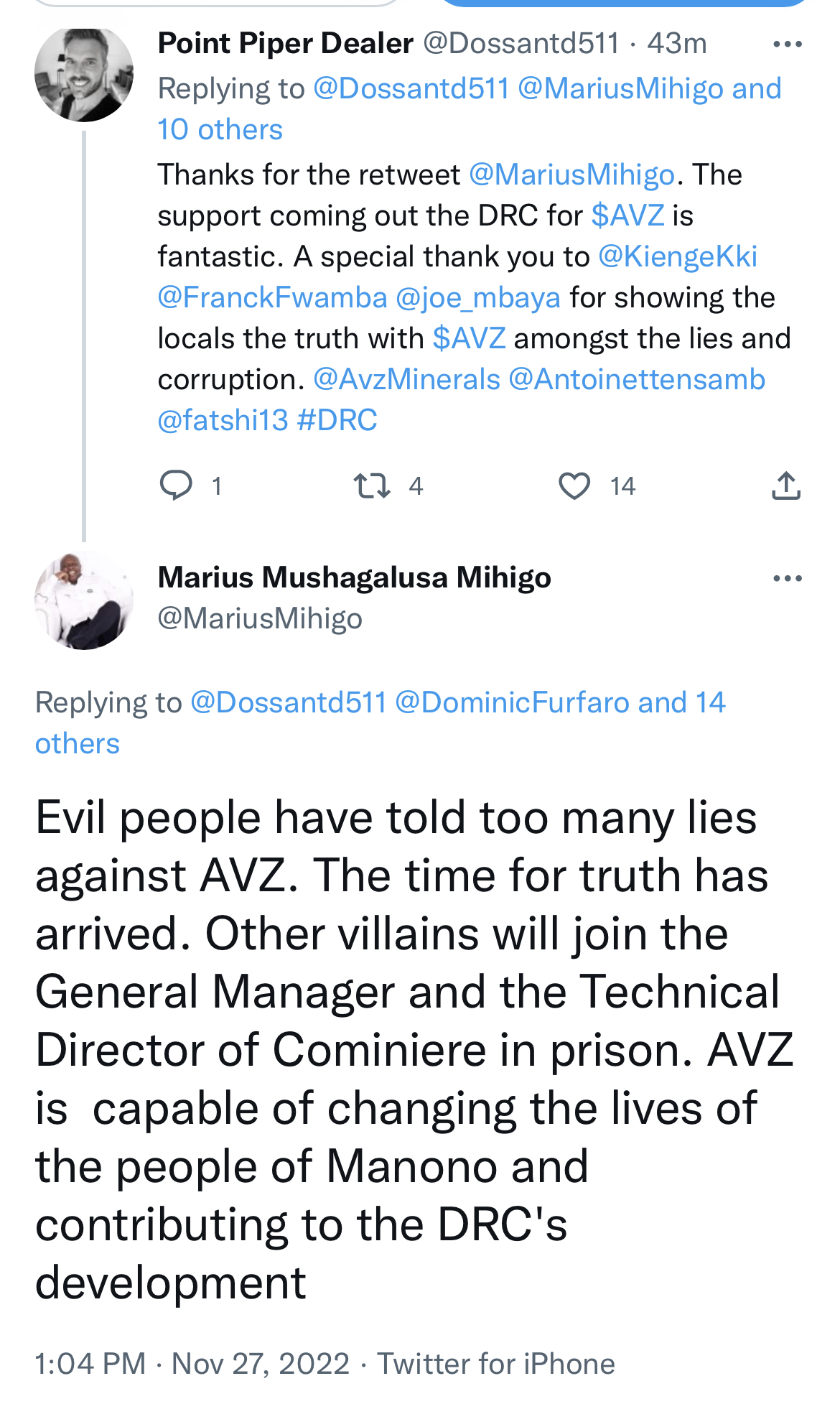This screenshot has width=840, height=1404.
Task: Open the @FranckFwamba mention
Action: click(272, 297)
